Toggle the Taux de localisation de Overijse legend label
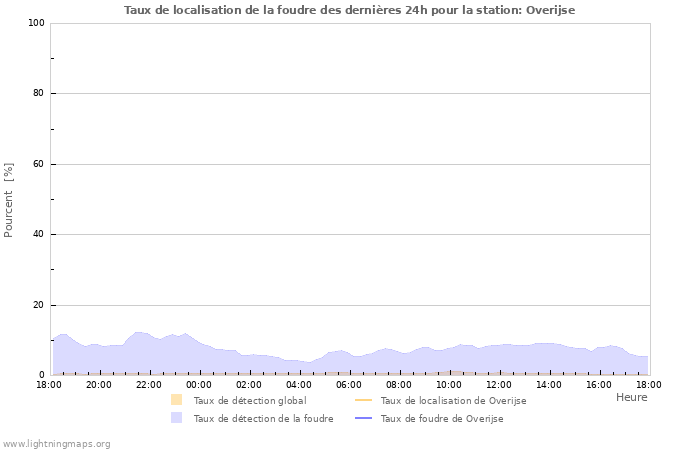Screen dimensions: 700x450 [x=453, y=400]
